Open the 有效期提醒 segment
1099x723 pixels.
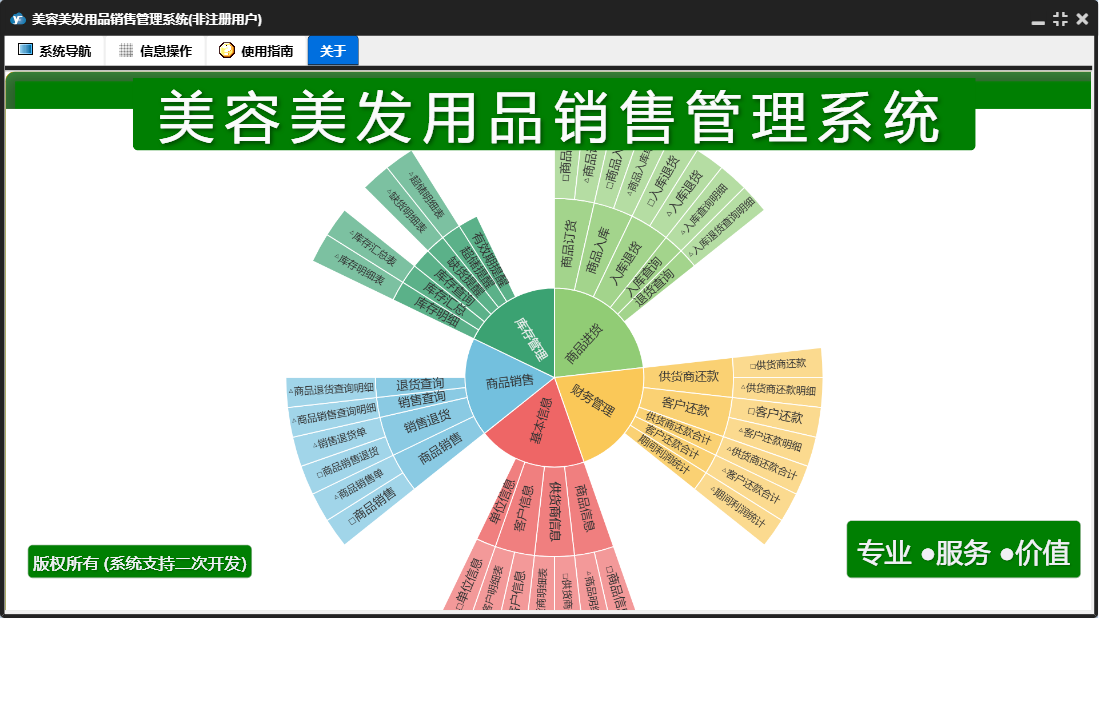tap(491, 259)
